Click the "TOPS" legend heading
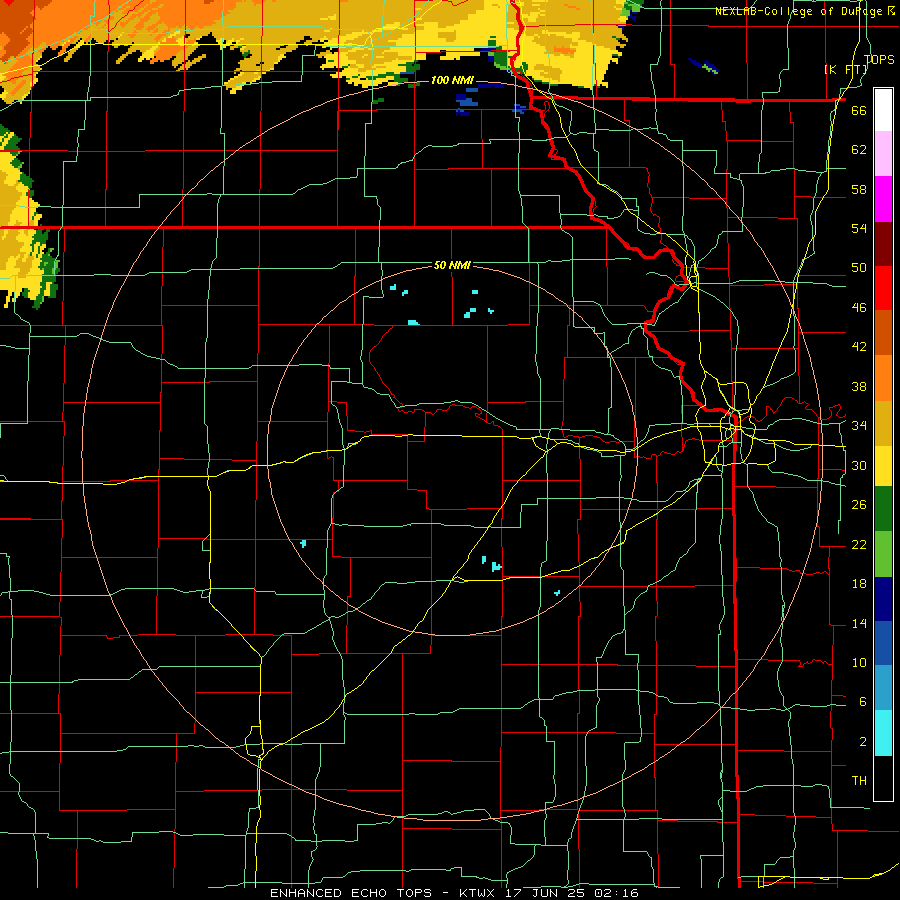The image size is (900, 900). (879, 59)
